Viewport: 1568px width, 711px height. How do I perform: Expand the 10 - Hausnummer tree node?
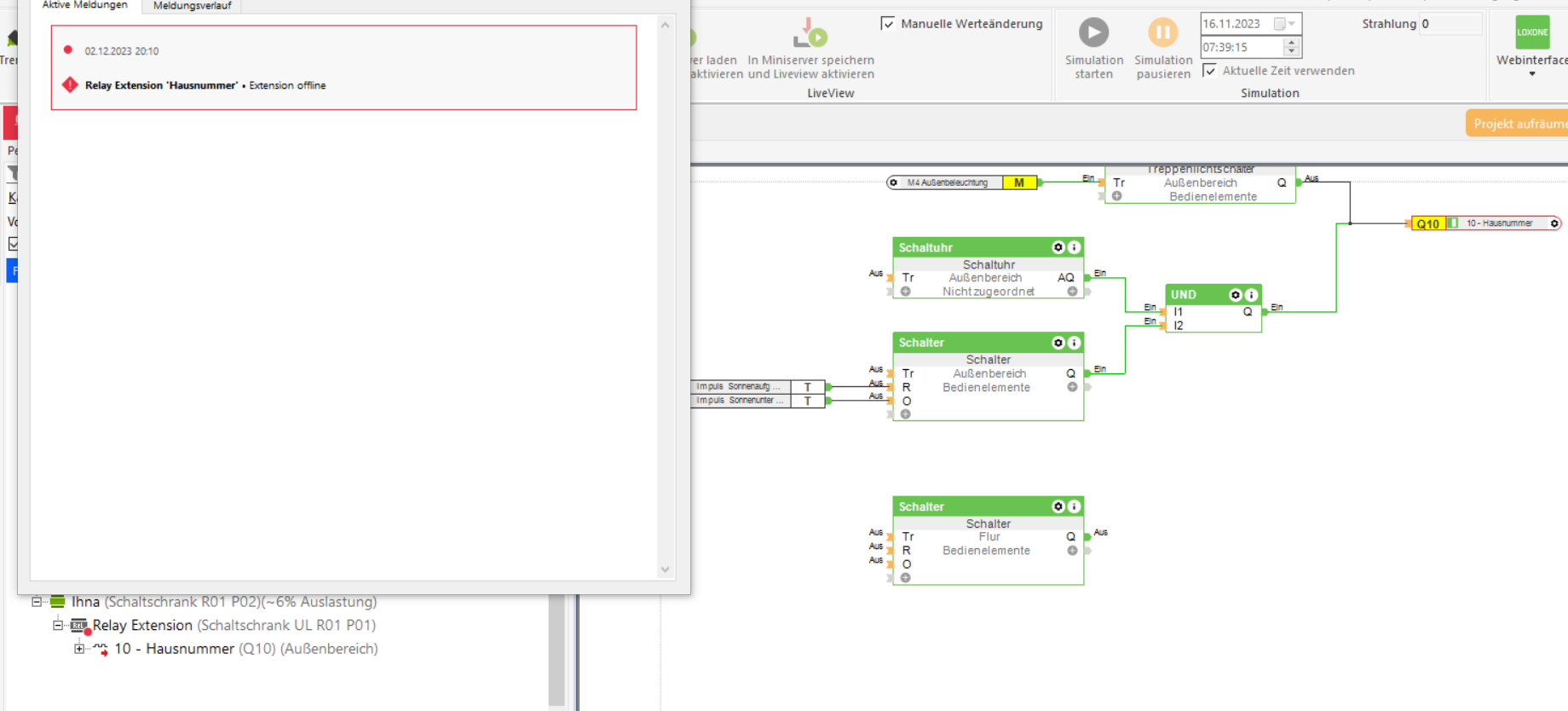click(x=79, y=649)
